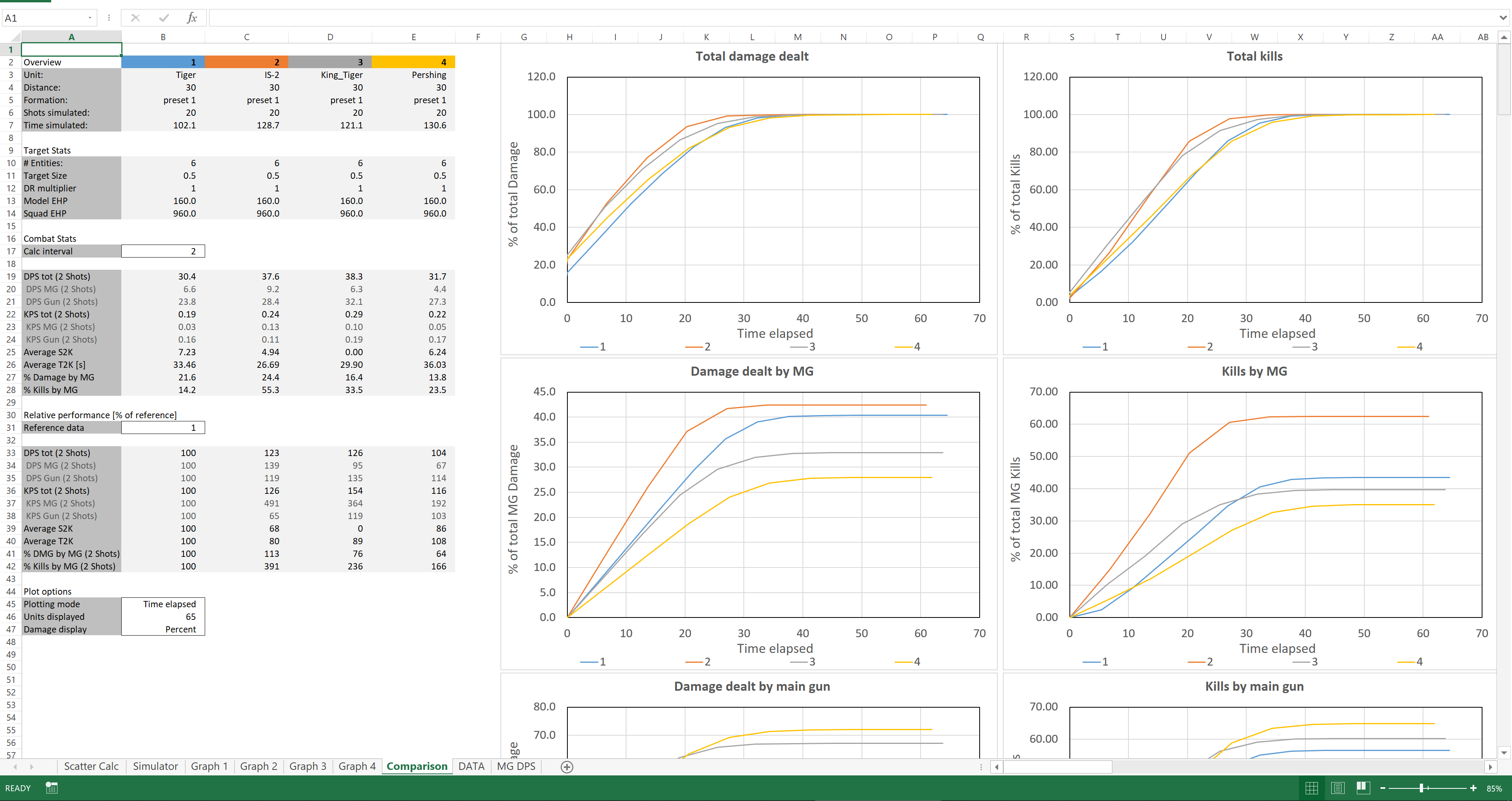Click 'Damage dealt by main gun' chart title
The width and height of the screenshot is (1512, 801).
[x=752, y=686]
